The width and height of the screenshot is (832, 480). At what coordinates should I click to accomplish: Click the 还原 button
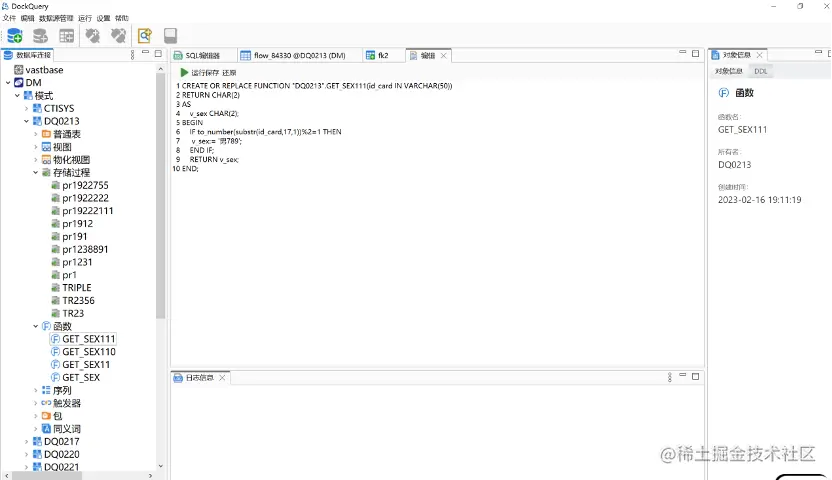tap(229, 73)
